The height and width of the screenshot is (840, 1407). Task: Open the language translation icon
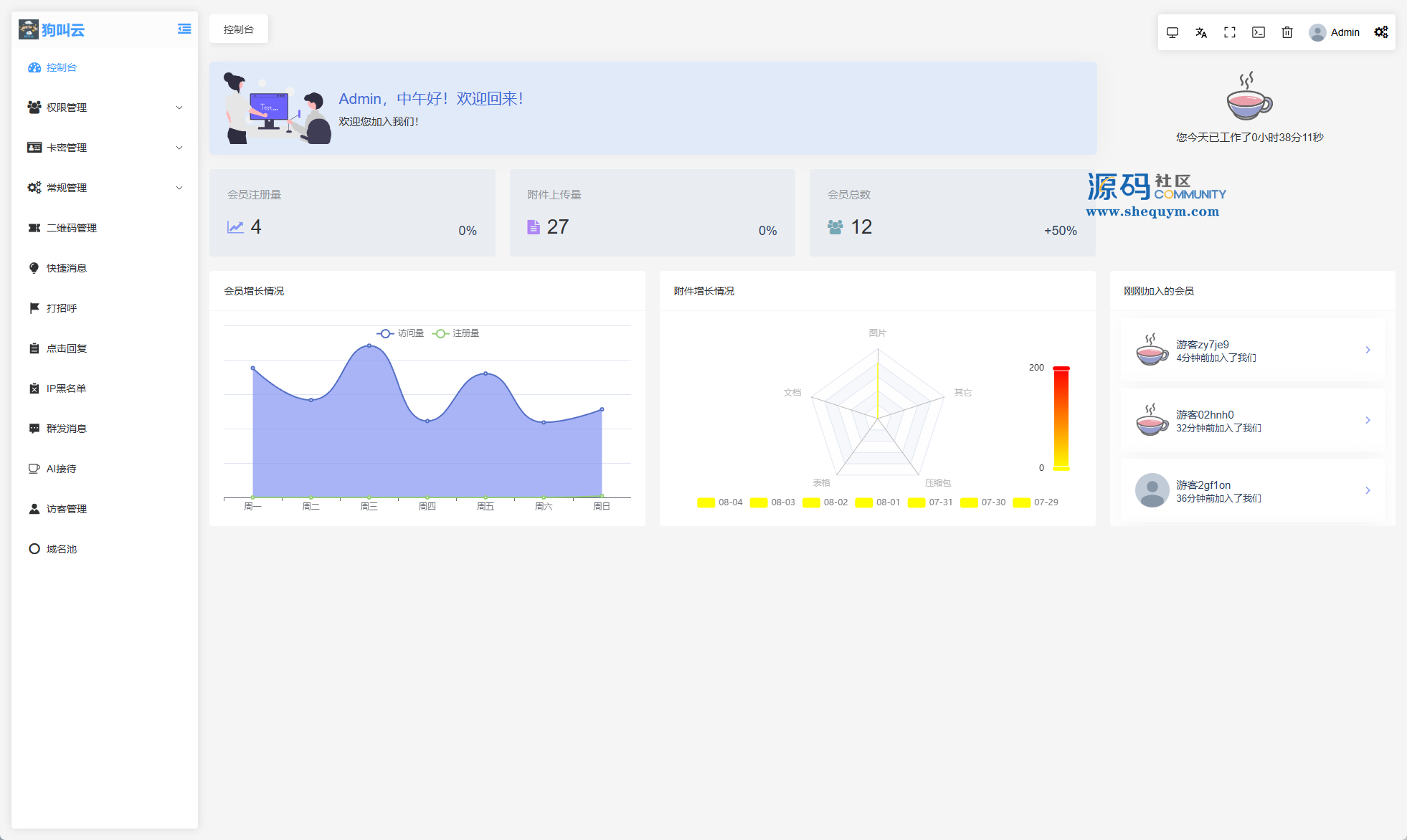pyautogui.click(x=1201, y=32)
